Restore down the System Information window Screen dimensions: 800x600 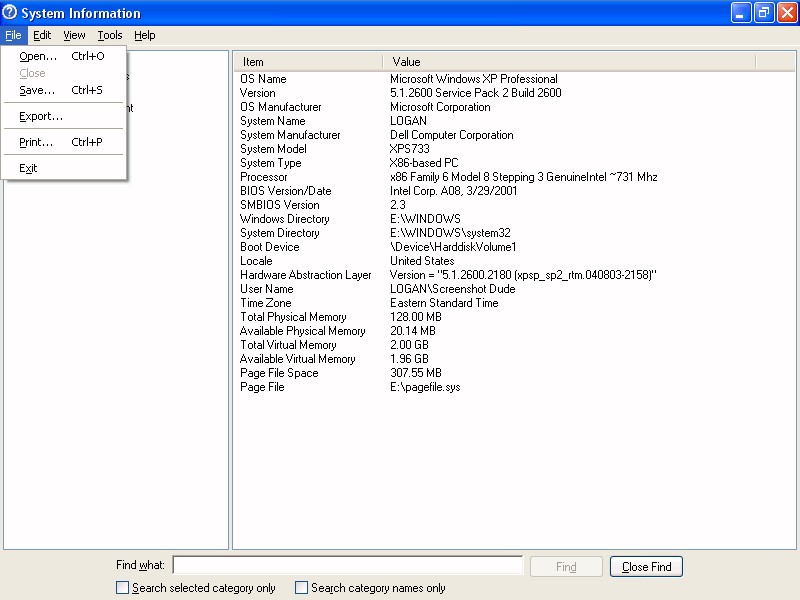pos(764,13)
